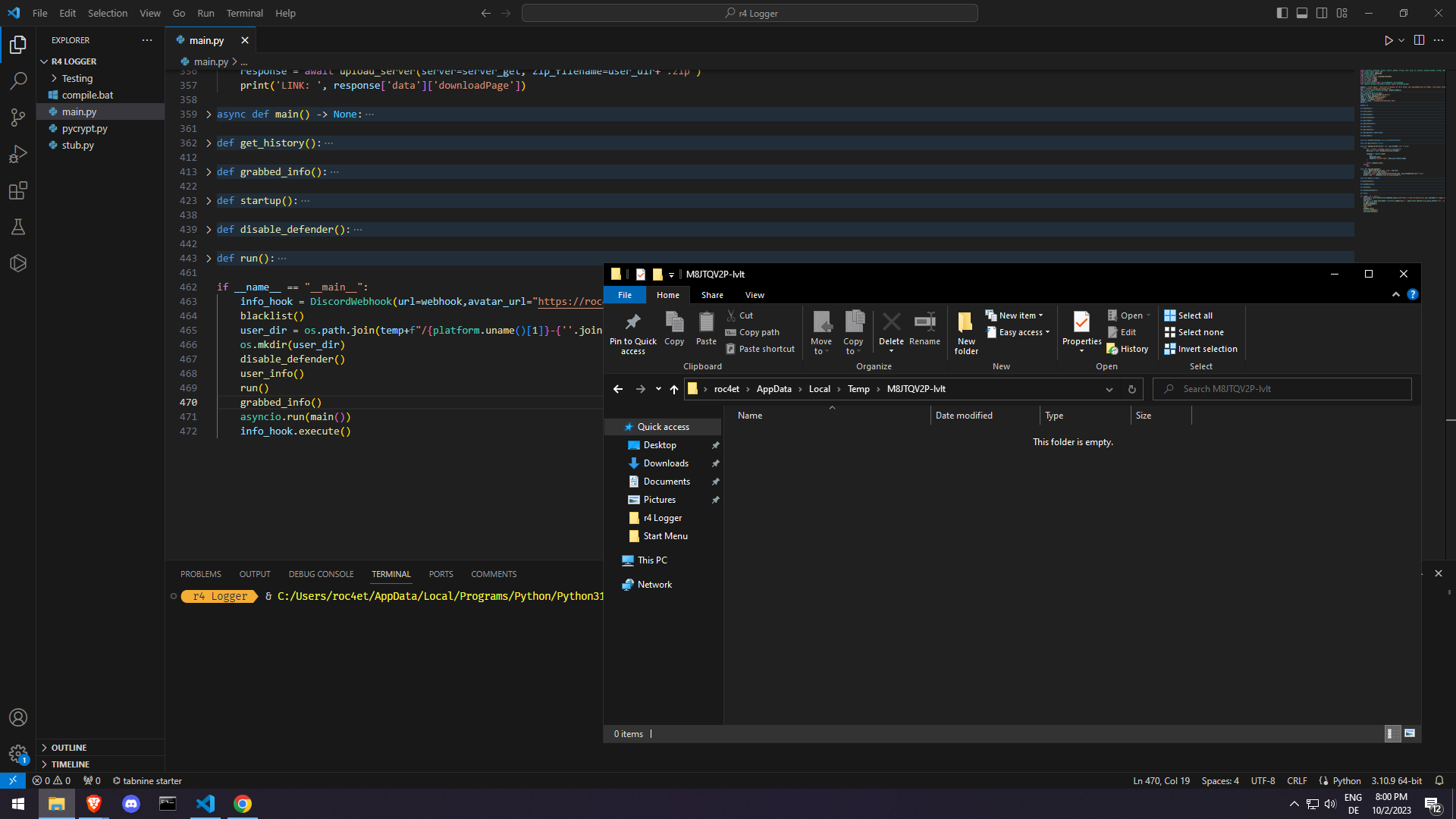Image resolution: width=1456 pixels, height=819 pixels.
Task: Open the Share ribbon tab in File Explorer
Action: pos(712,295)
